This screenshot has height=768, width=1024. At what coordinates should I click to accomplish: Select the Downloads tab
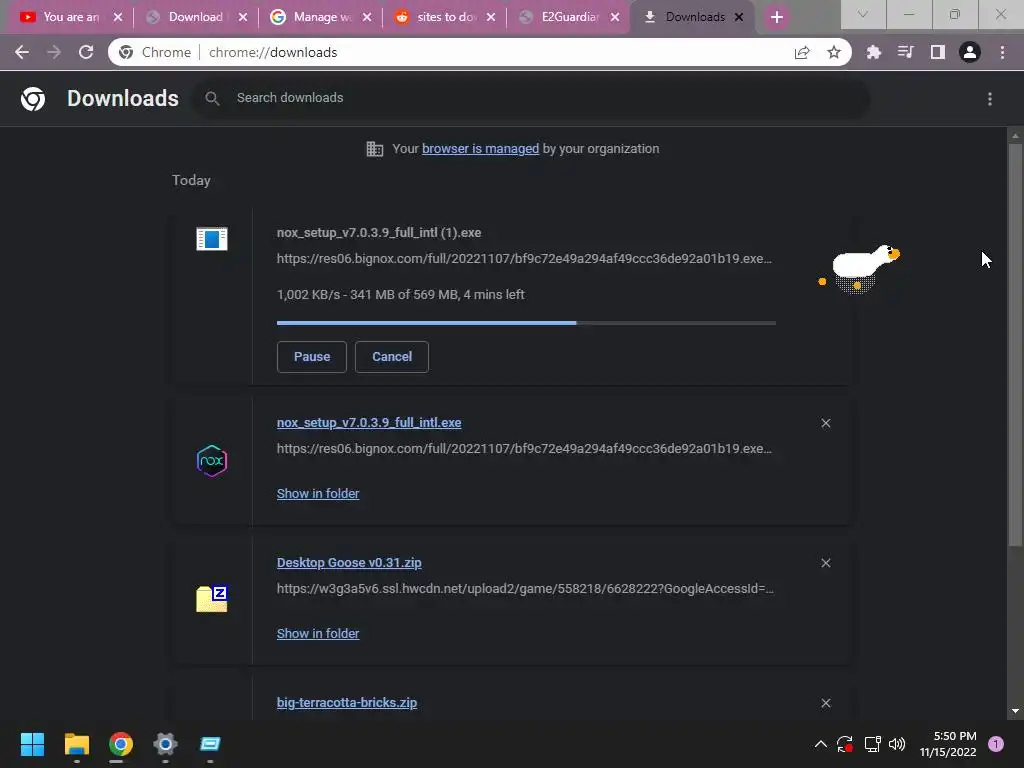coord(692,17)
